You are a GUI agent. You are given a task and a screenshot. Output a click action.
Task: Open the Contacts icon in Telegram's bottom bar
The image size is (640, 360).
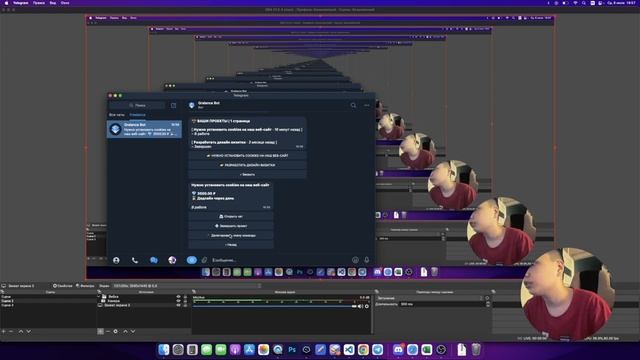tap(116, 260)
